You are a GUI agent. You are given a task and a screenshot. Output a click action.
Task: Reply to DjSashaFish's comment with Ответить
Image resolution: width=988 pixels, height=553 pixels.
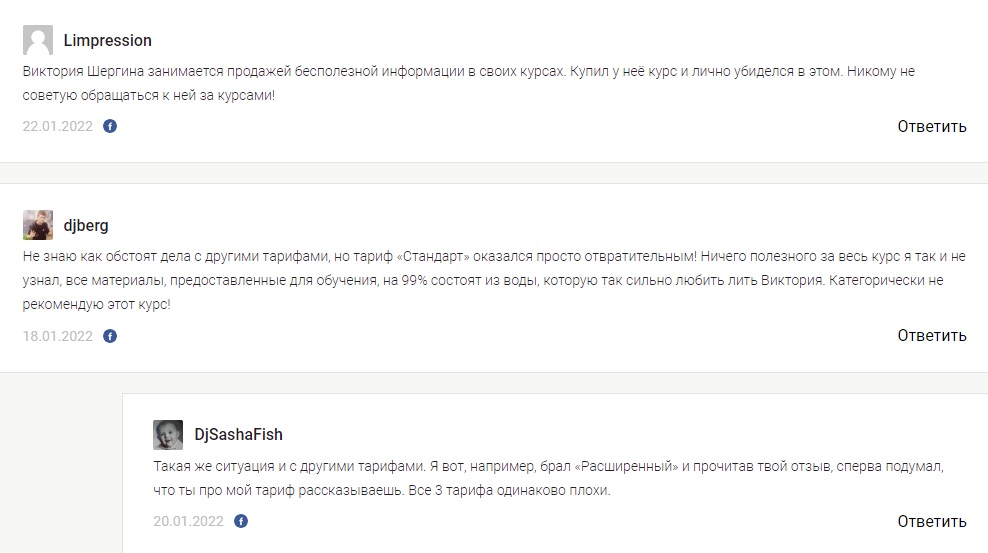pos(931,522)
